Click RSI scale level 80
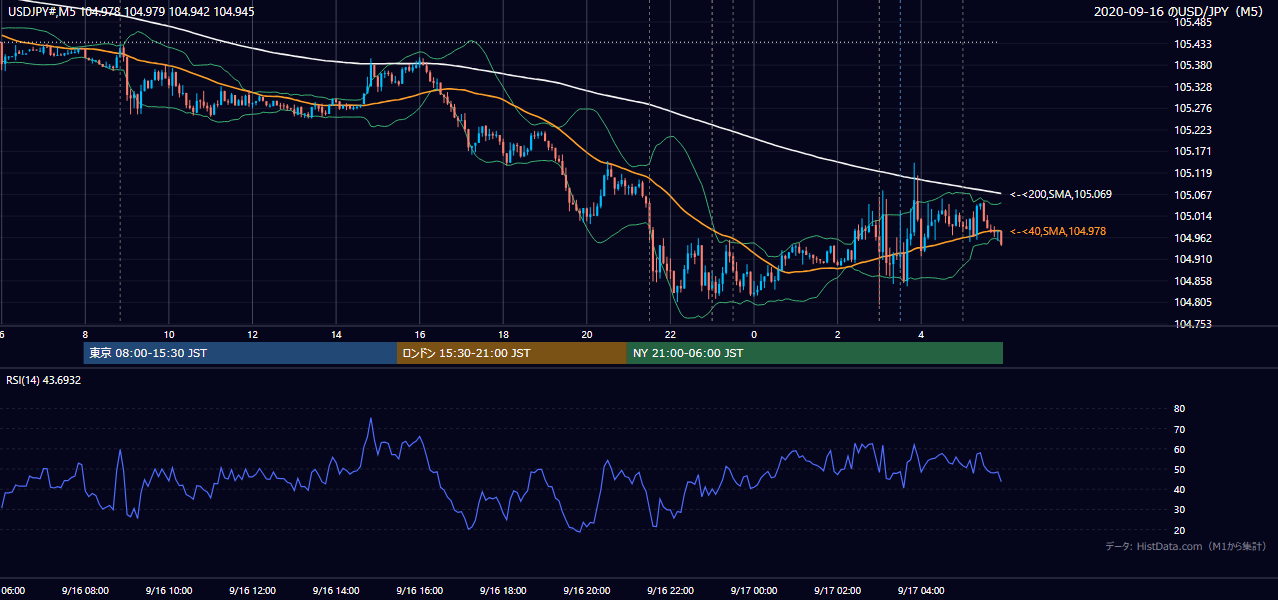This screenshot has width=1278, height=600. 1179,409
